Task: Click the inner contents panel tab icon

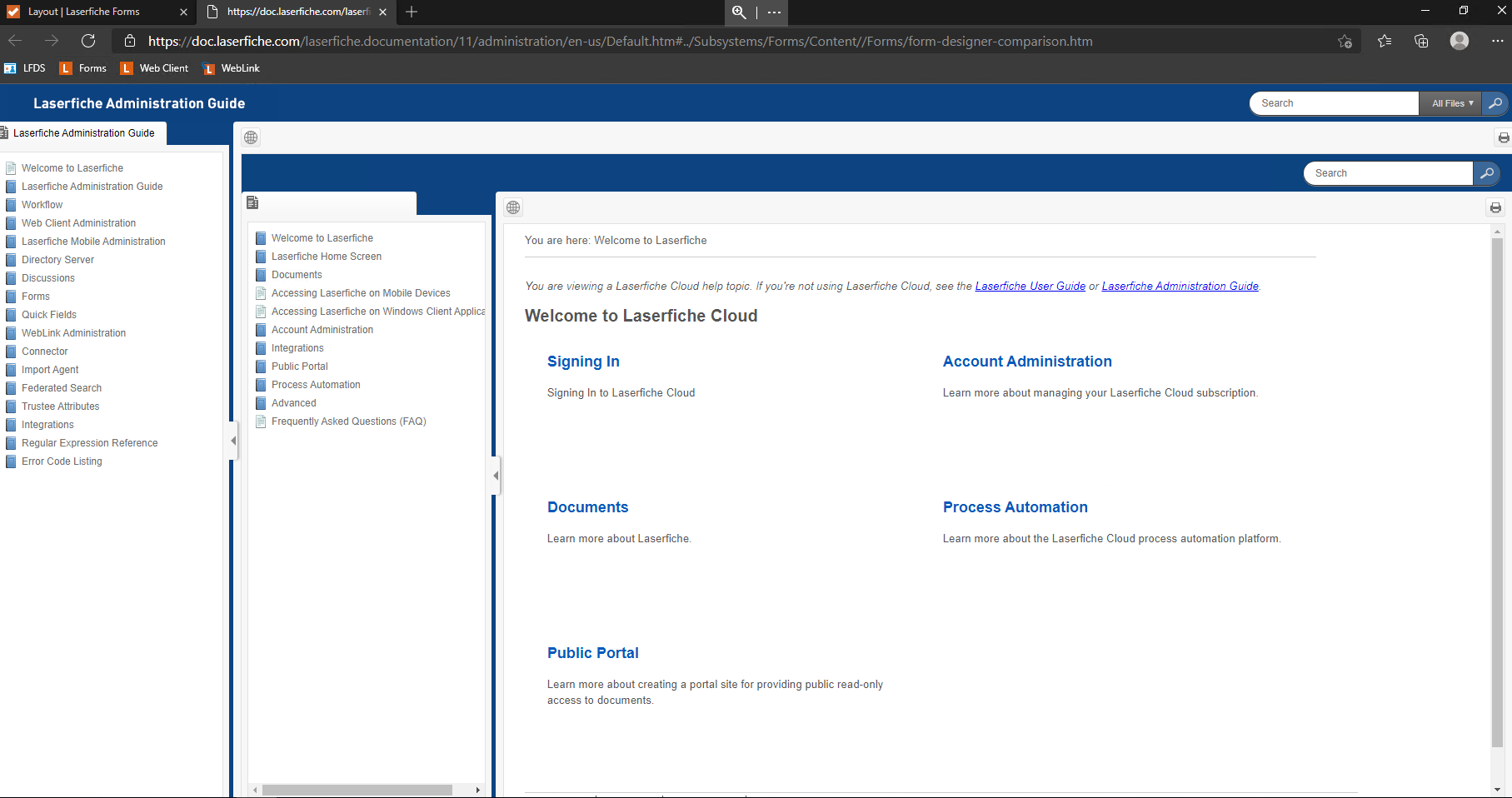Action: (253, 202)
